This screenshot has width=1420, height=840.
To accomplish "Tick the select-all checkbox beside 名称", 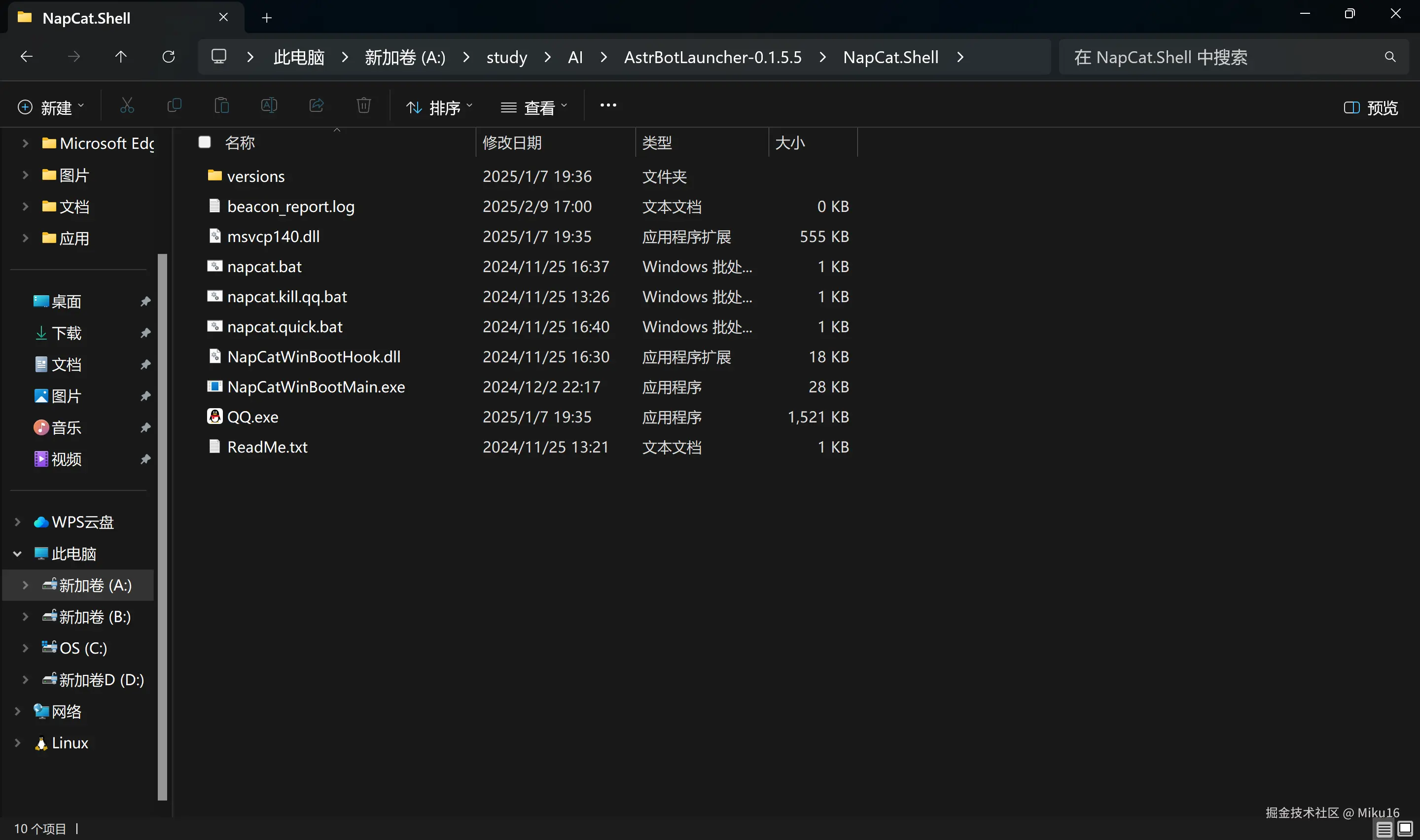I will [x=205, y=142].
